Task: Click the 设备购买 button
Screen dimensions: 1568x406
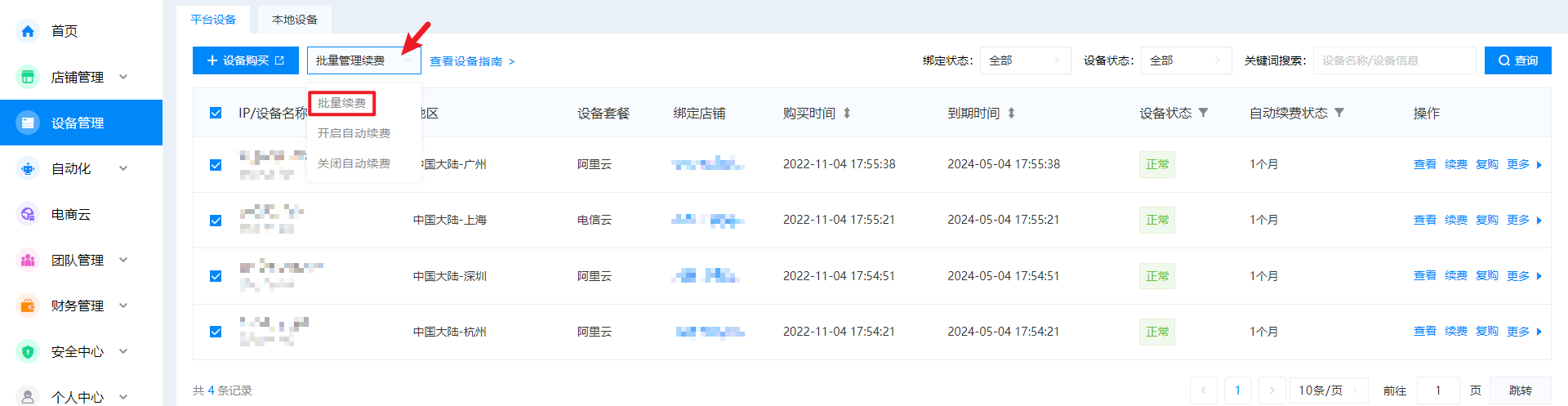Action: click(245, 60)
